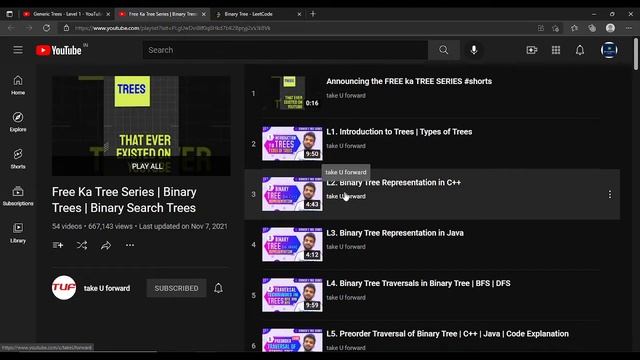Click the 4:43 Binary Tree thumbnail
640x360 pixels.
click(292, 194)
